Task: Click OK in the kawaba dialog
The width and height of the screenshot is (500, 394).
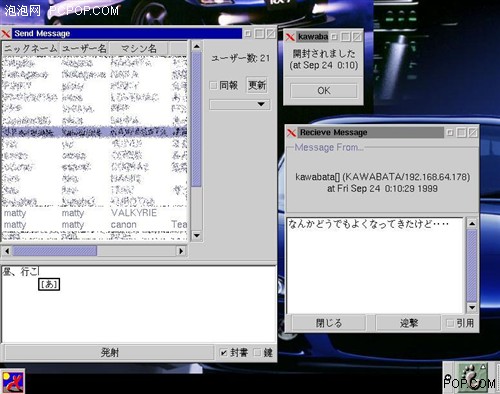Action: point(324,91)
